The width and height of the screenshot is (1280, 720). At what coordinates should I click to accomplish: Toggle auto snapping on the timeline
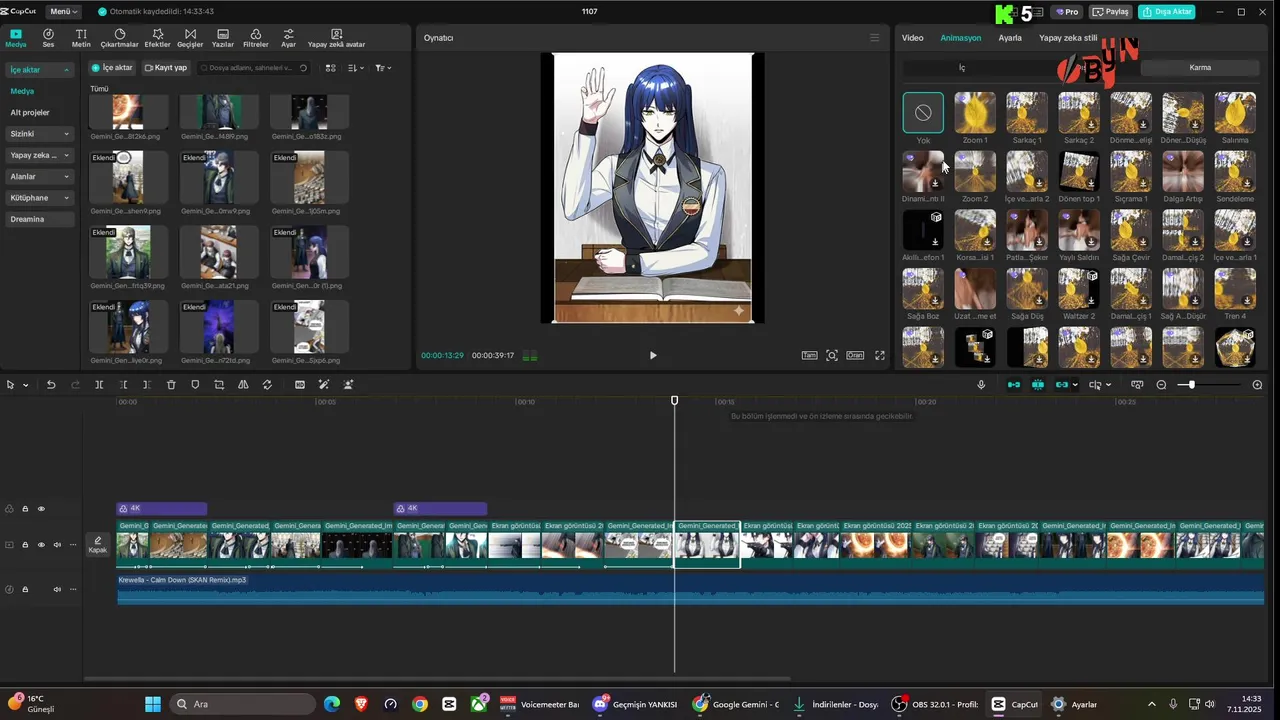click(1038, 385)
